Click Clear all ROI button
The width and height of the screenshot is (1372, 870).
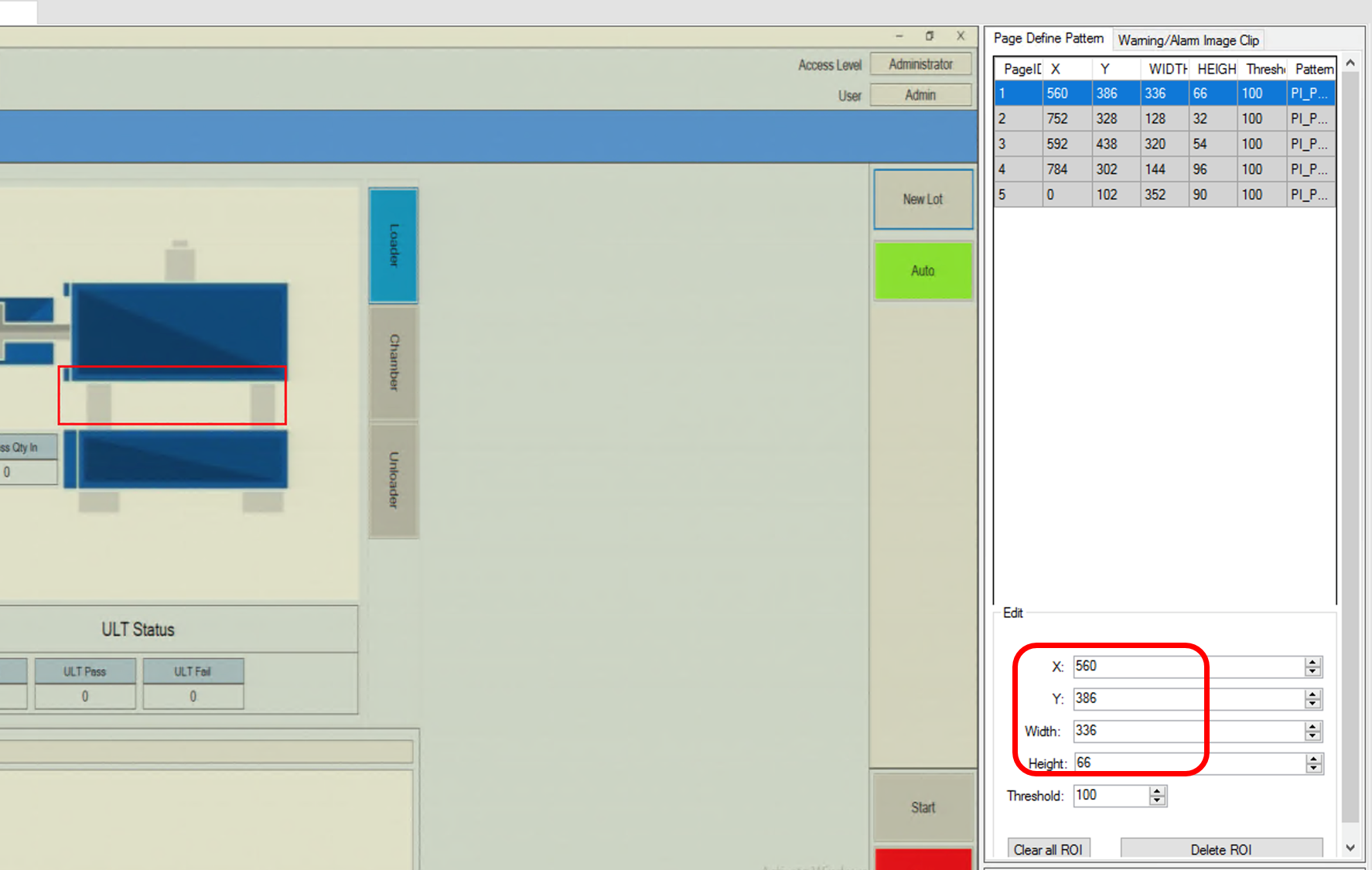click(x=1048, y=849)
